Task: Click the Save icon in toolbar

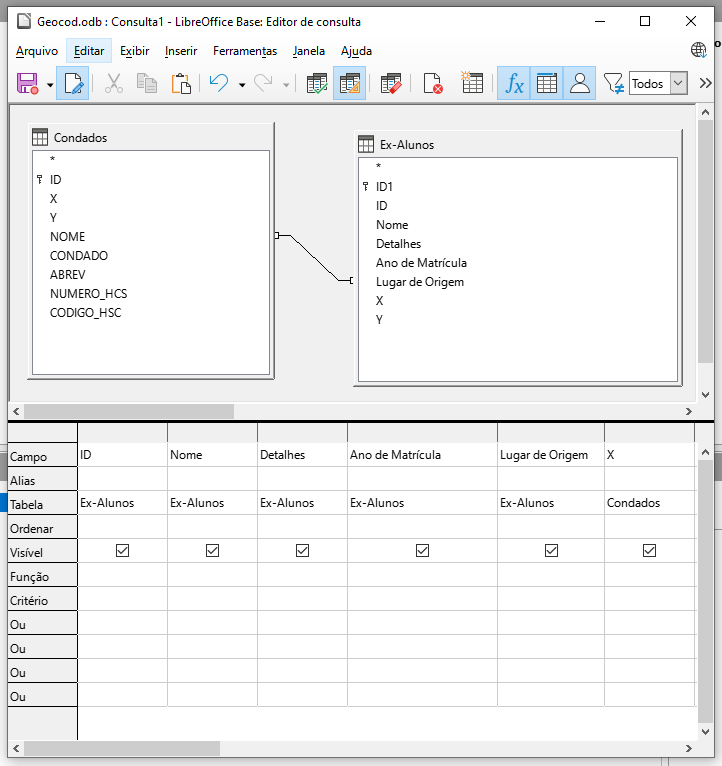Action: [27, 84]
